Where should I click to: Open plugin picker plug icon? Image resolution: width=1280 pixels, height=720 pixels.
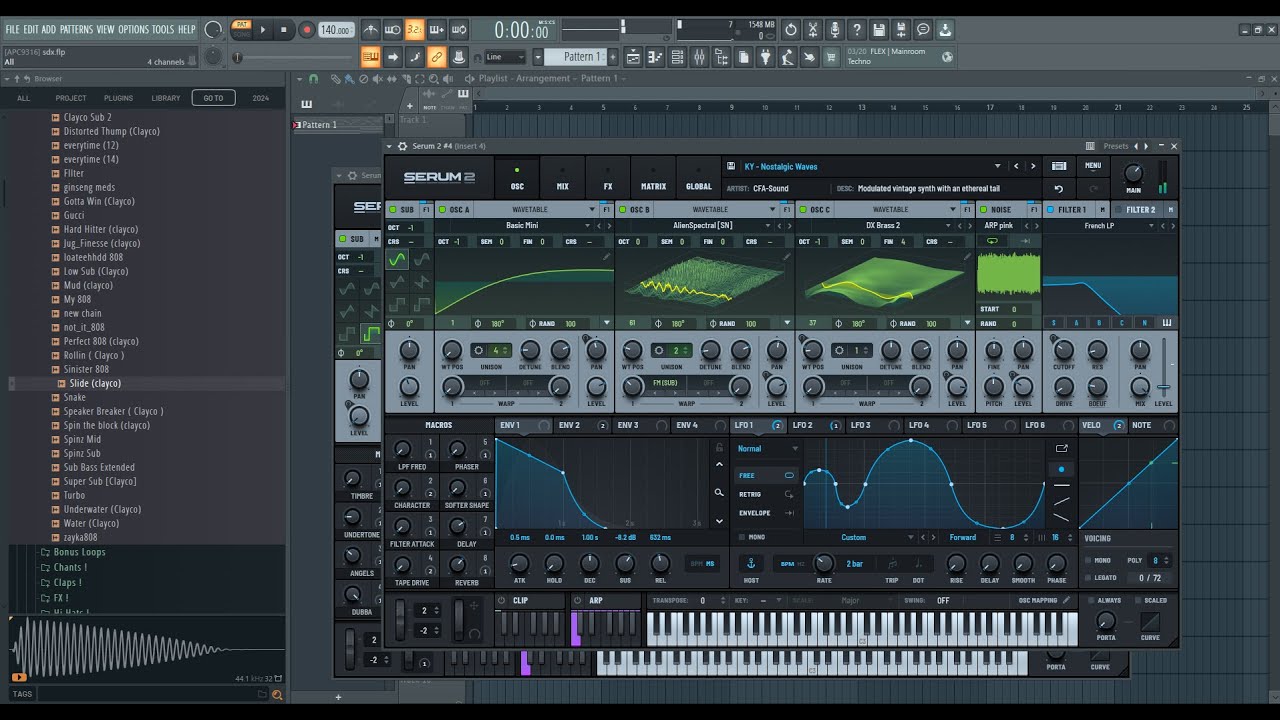tap(765, 57)
